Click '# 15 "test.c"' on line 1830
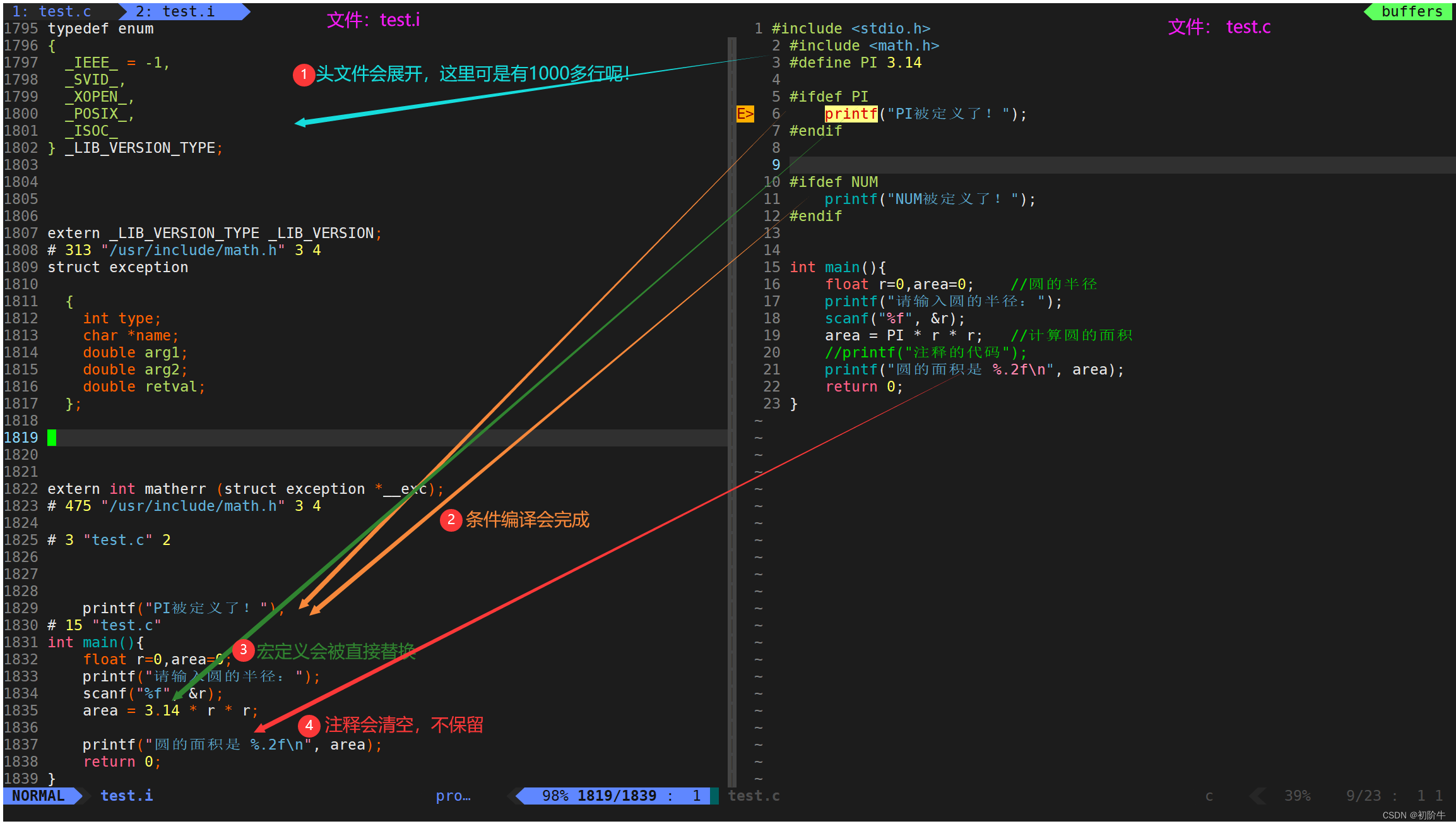 point(105,625)
